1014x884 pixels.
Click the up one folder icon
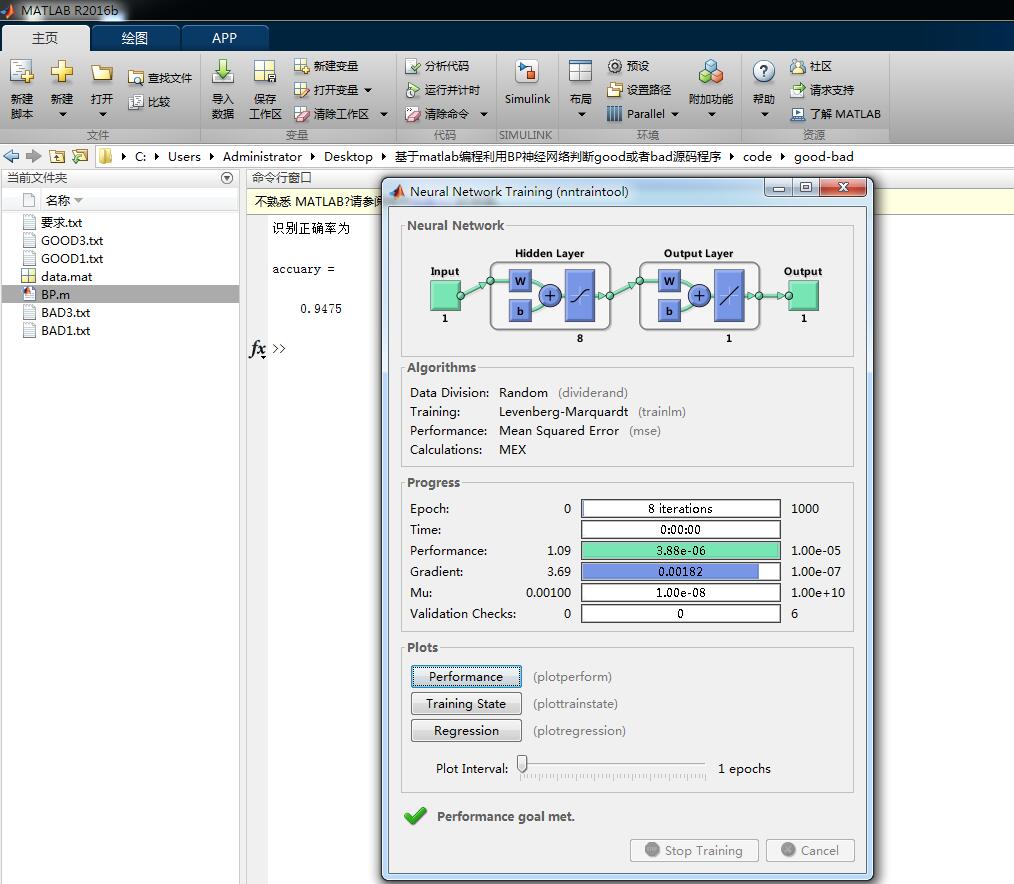click(x=57, y=156)
